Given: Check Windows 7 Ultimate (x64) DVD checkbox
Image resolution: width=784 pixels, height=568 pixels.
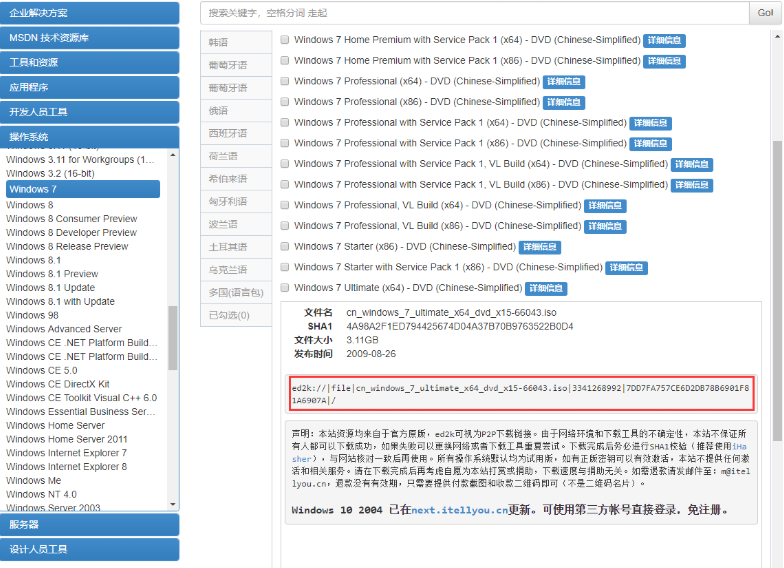Looking at the screenshot, I should tap(286, 288).
